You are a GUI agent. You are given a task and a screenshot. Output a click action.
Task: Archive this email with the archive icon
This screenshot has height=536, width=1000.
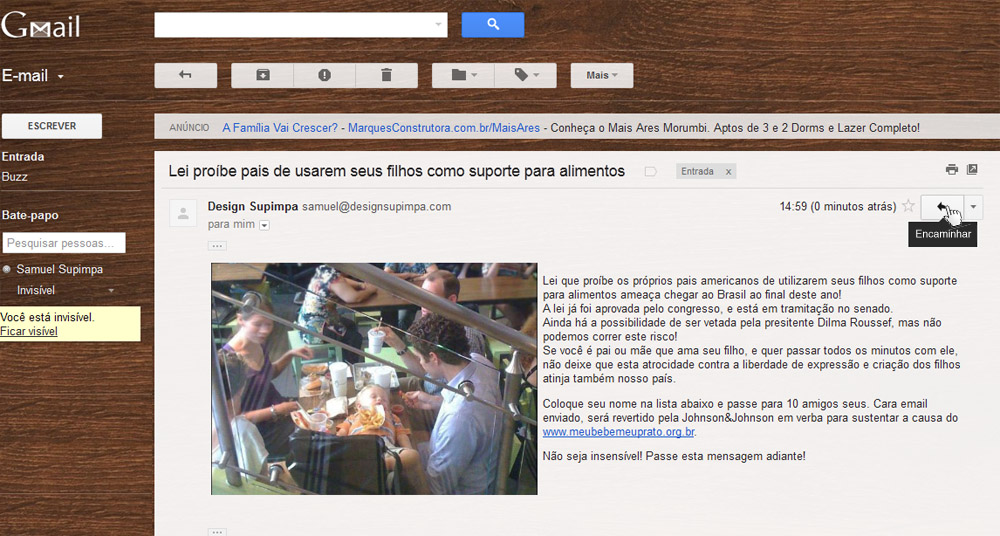[262, 75]
